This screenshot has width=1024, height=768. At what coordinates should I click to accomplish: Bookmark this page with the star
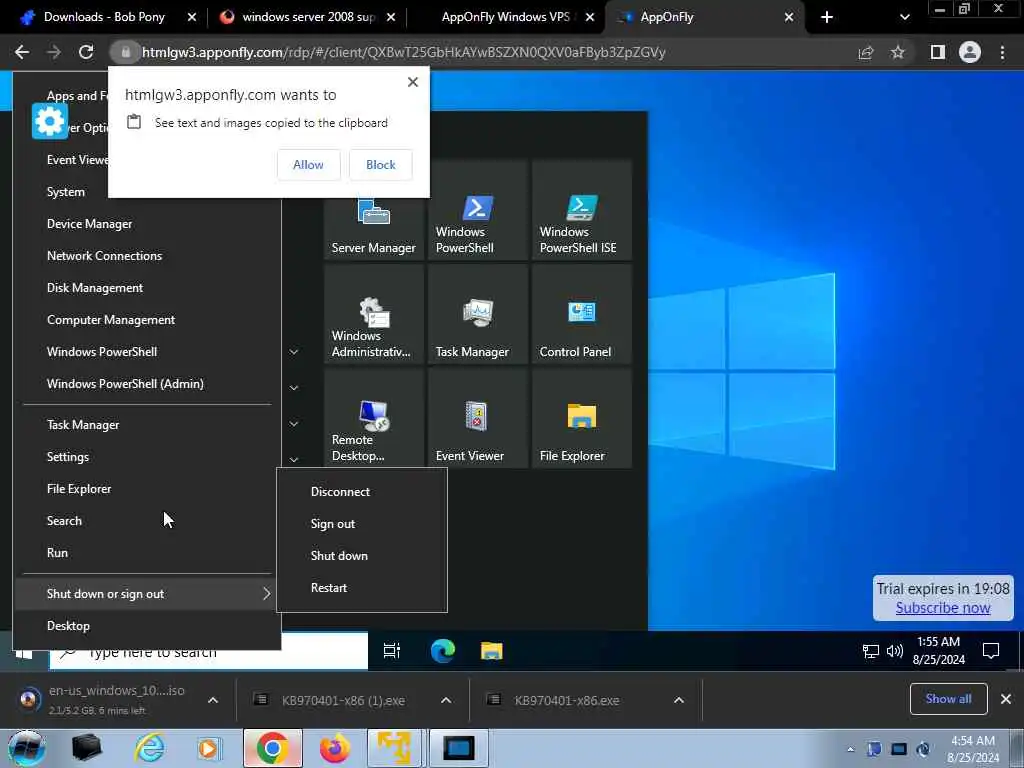[898, 52]
